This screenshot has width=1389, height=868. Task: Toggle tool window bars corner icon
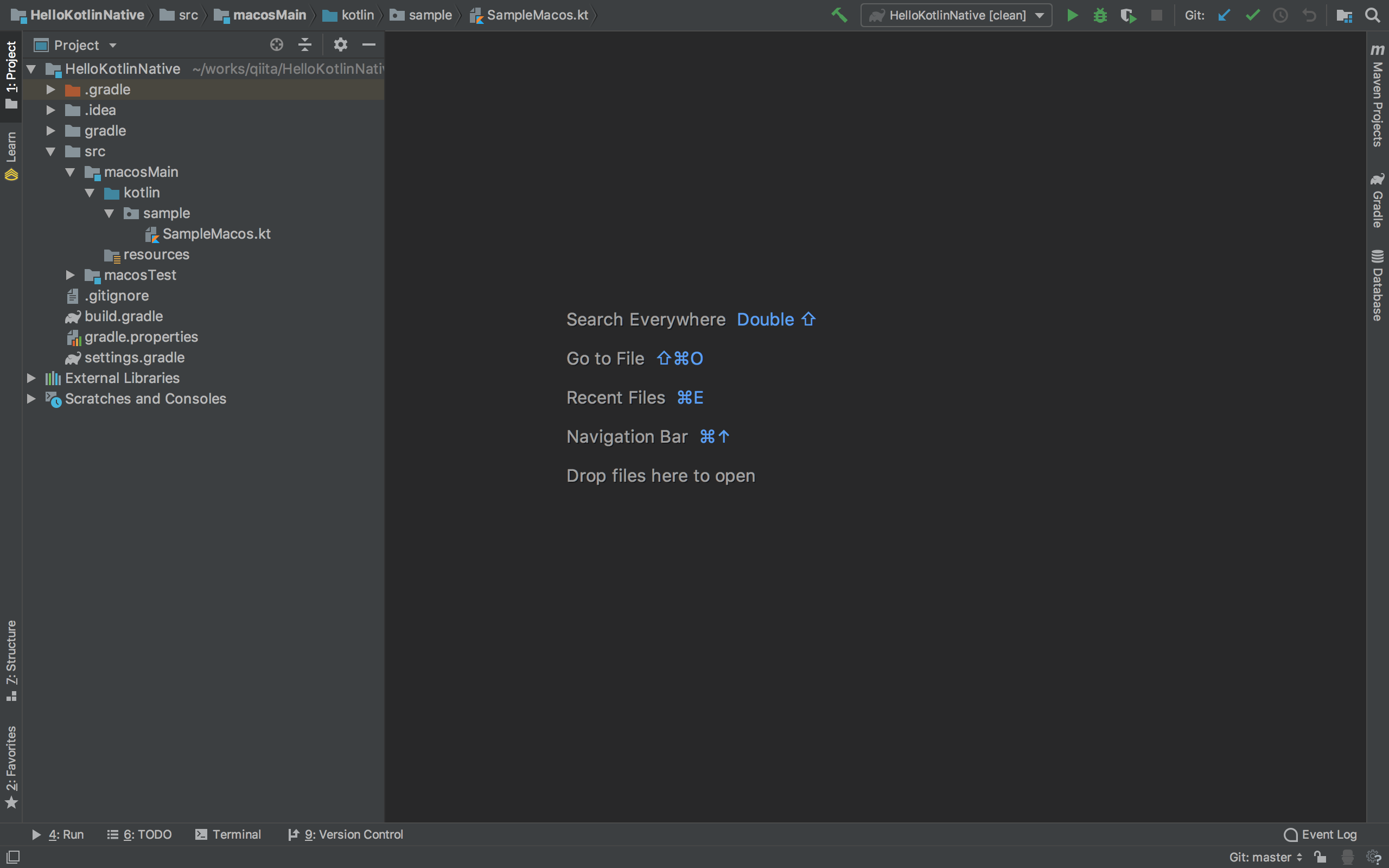[12, 857]
